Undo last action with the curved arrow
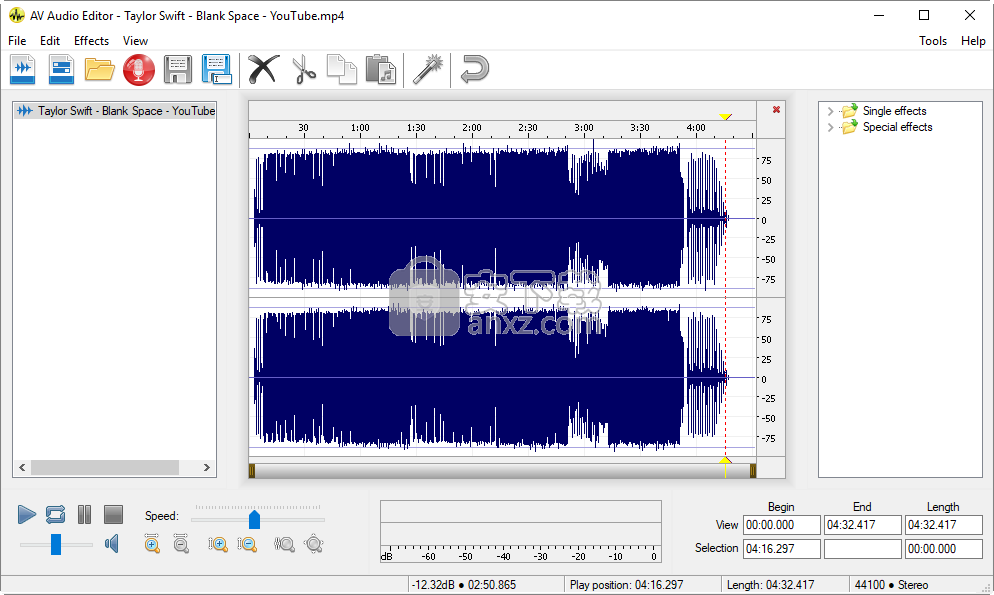The image size is (994, 595). tap(474, 69)
